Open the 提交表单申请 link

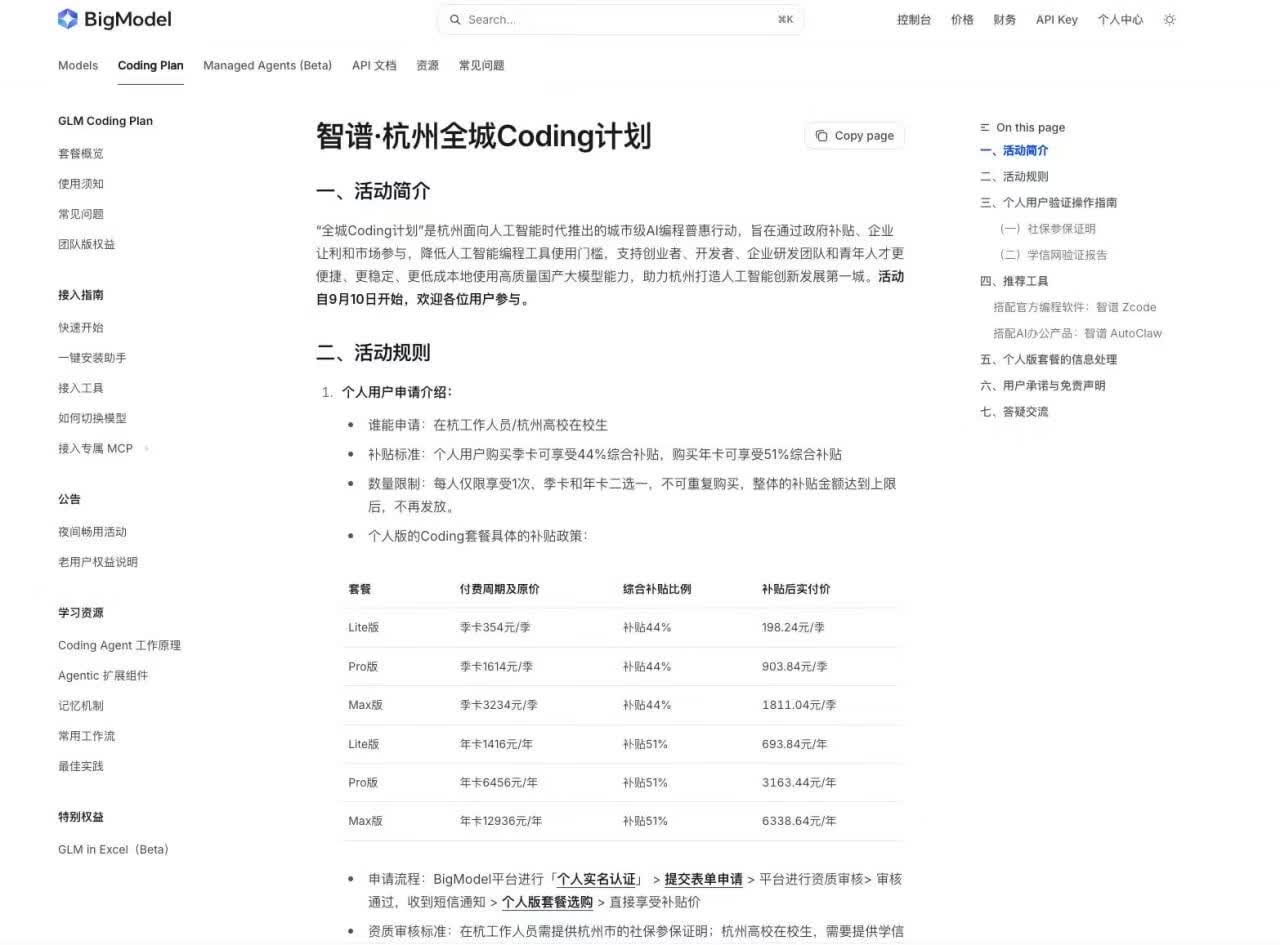coord(704,879)
